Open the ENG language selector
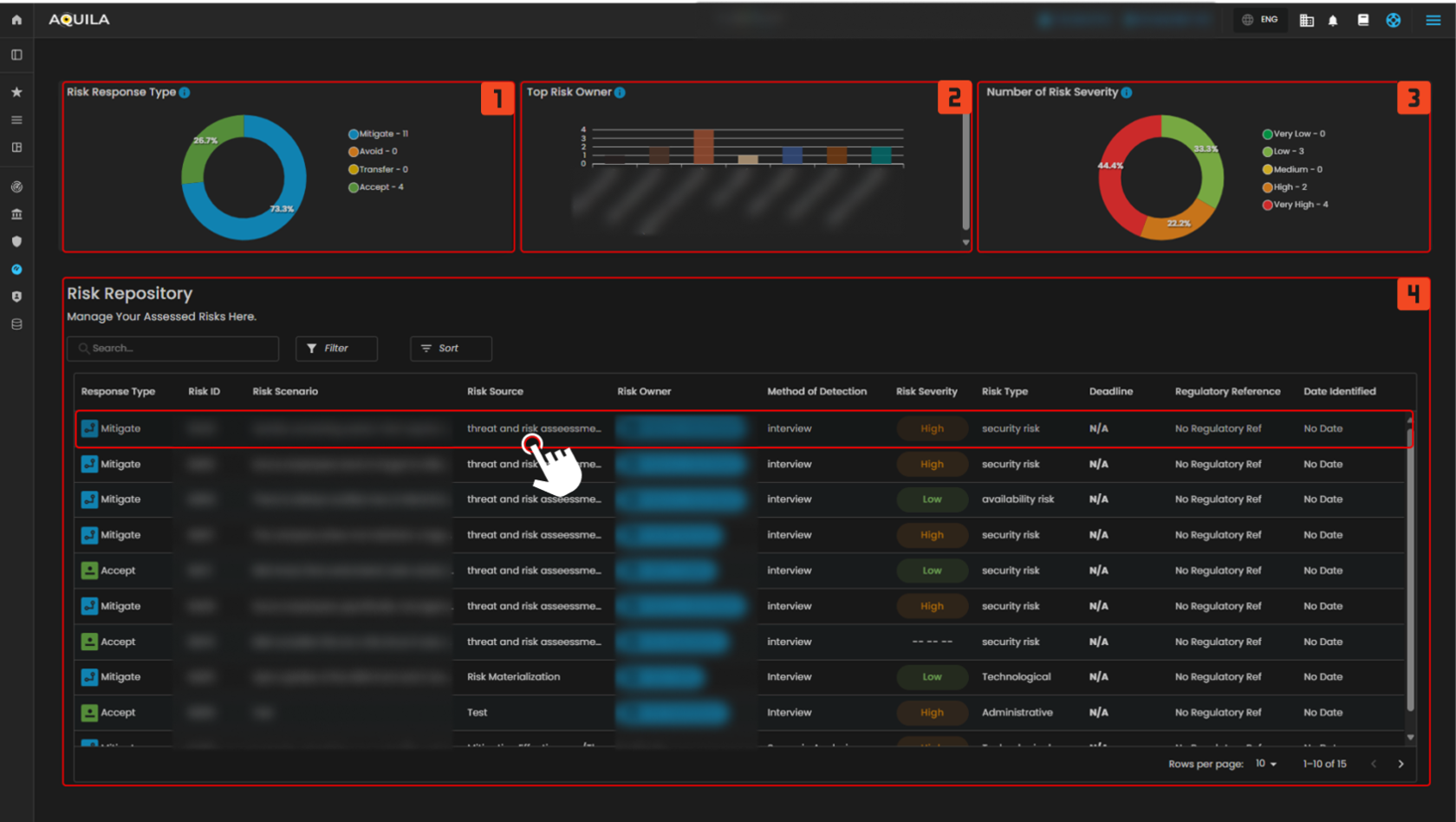 [x=1260, y=20]
